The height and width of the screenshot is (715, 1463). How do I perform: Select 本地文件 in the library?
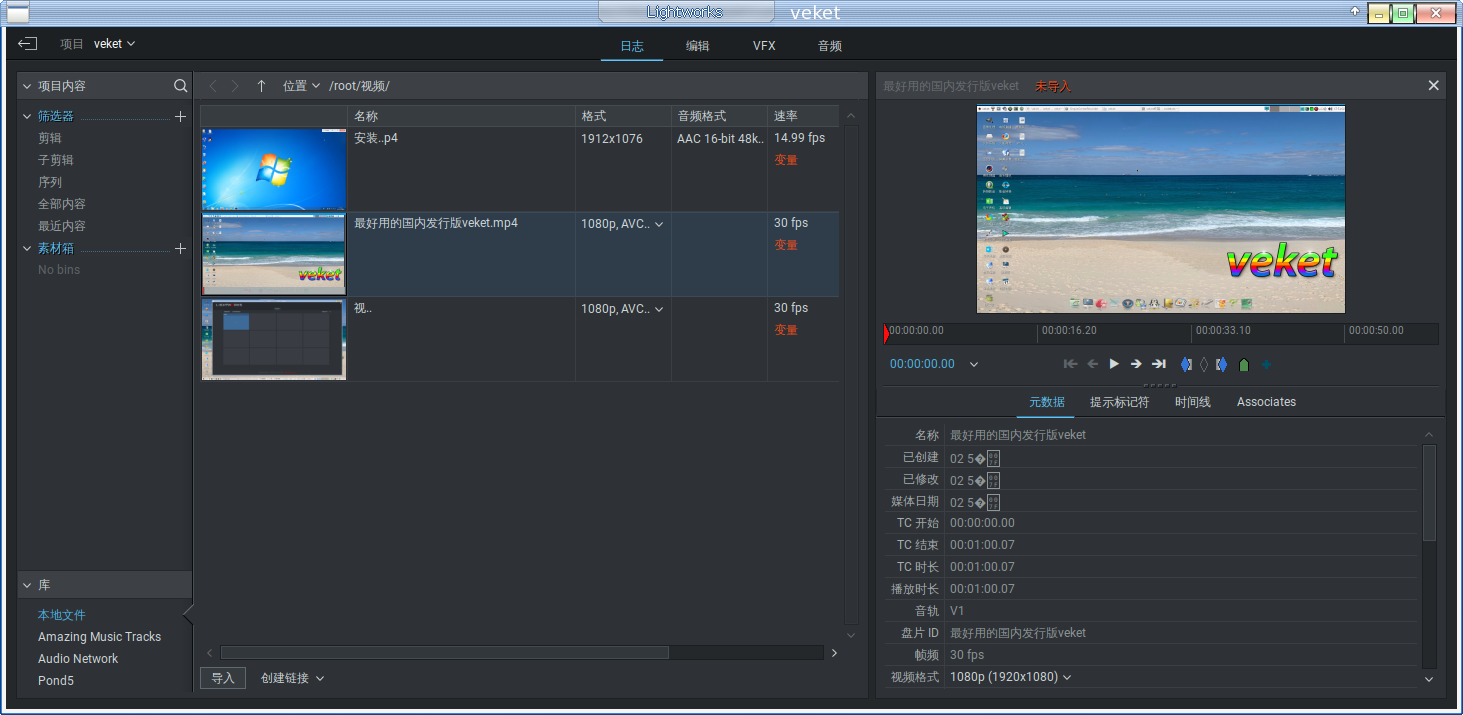62,615
